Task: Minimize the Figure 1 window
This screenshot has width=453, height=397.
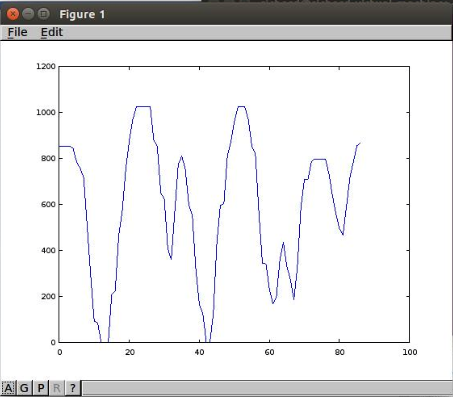Action: click(x=28, y=14)
